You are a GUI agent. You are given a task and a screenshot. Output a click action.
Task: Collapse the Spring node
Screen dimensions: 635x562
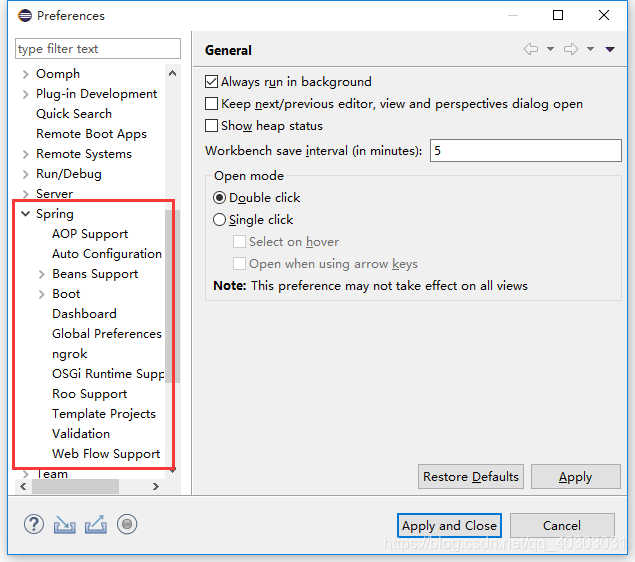pos(26,213)
